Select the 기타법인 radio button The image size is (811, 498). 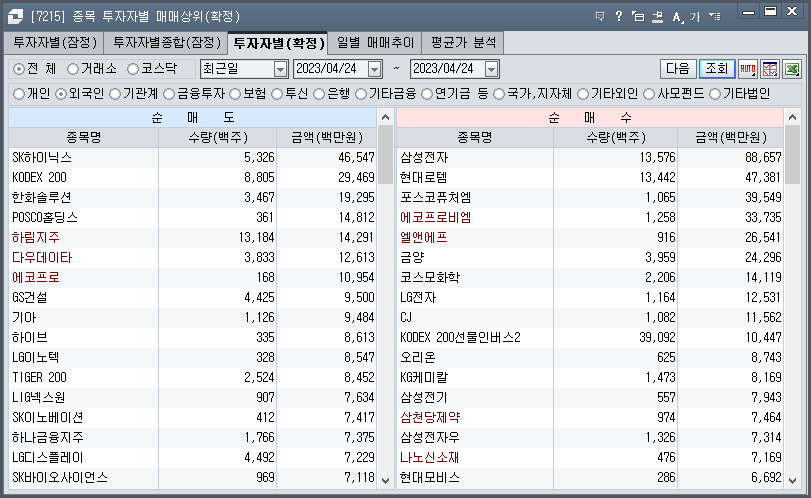pos(715,94)
